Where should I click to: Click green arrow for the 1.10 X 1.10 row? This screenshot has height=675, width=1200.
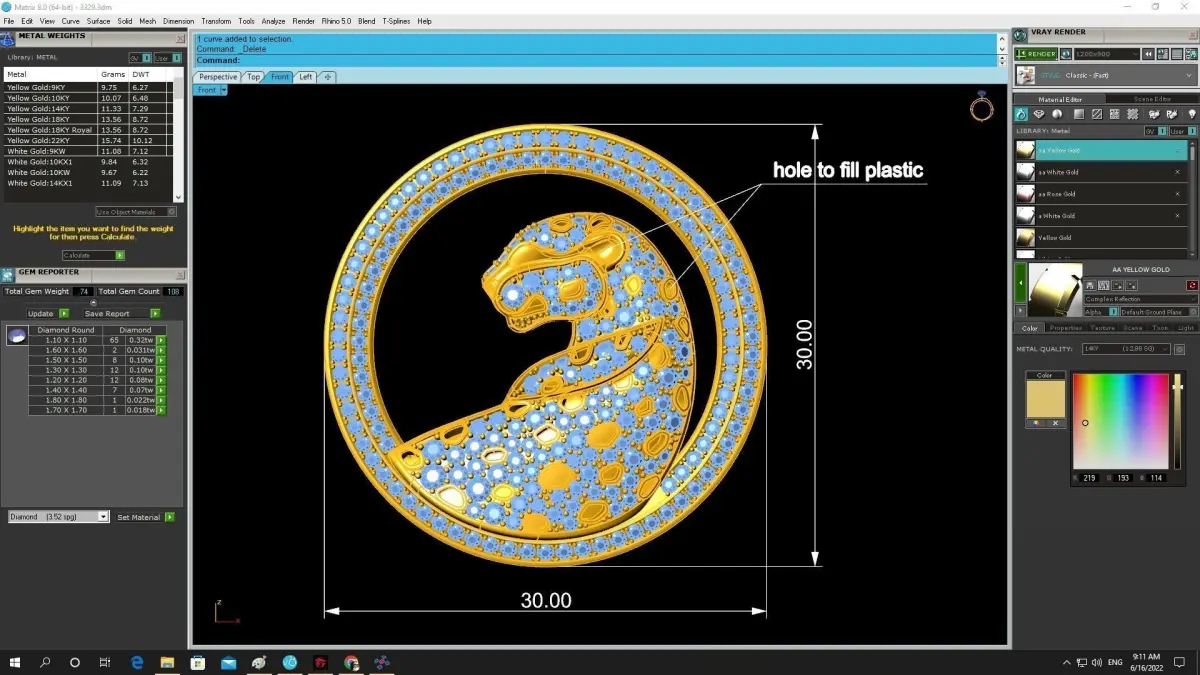click(161, 341)
